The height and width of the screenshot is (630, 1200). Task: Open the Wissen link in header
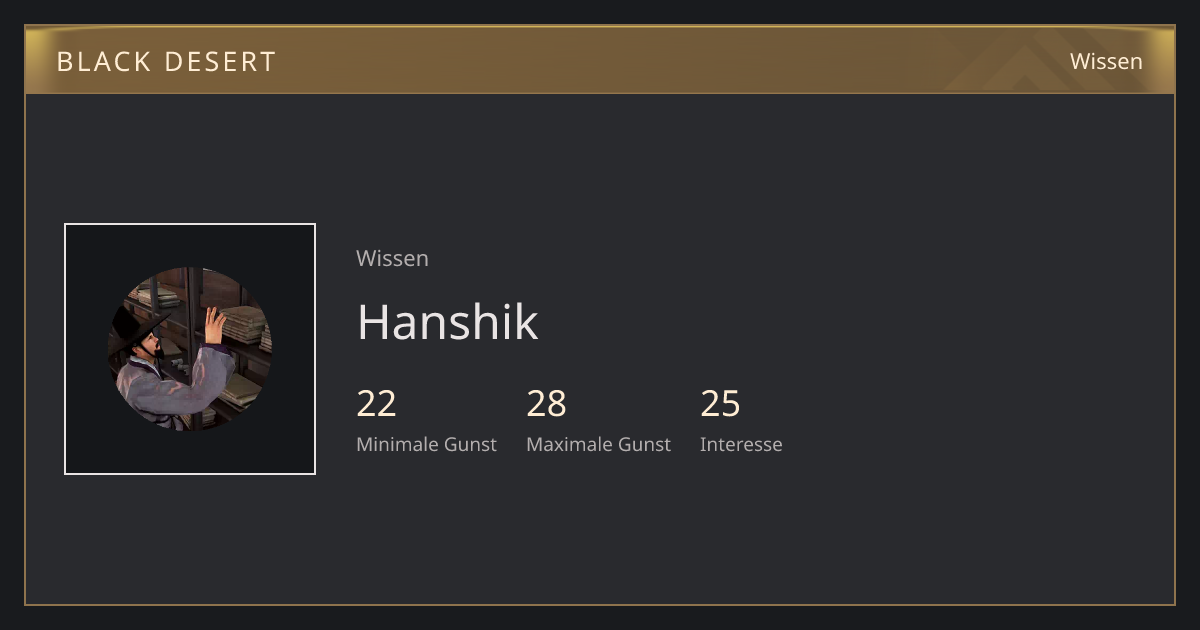click(1106, 61)
